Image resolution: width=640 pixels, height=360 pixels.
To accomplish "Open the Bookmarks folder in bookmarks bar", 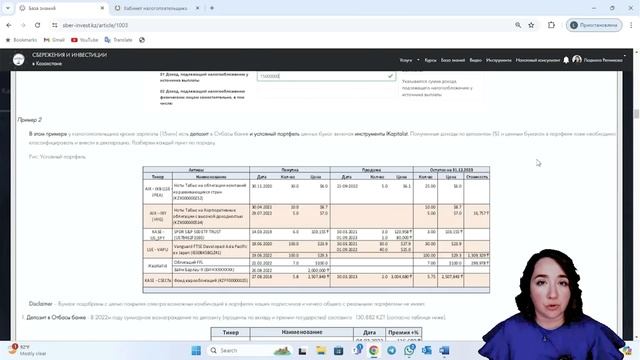I will click(21, 40).
